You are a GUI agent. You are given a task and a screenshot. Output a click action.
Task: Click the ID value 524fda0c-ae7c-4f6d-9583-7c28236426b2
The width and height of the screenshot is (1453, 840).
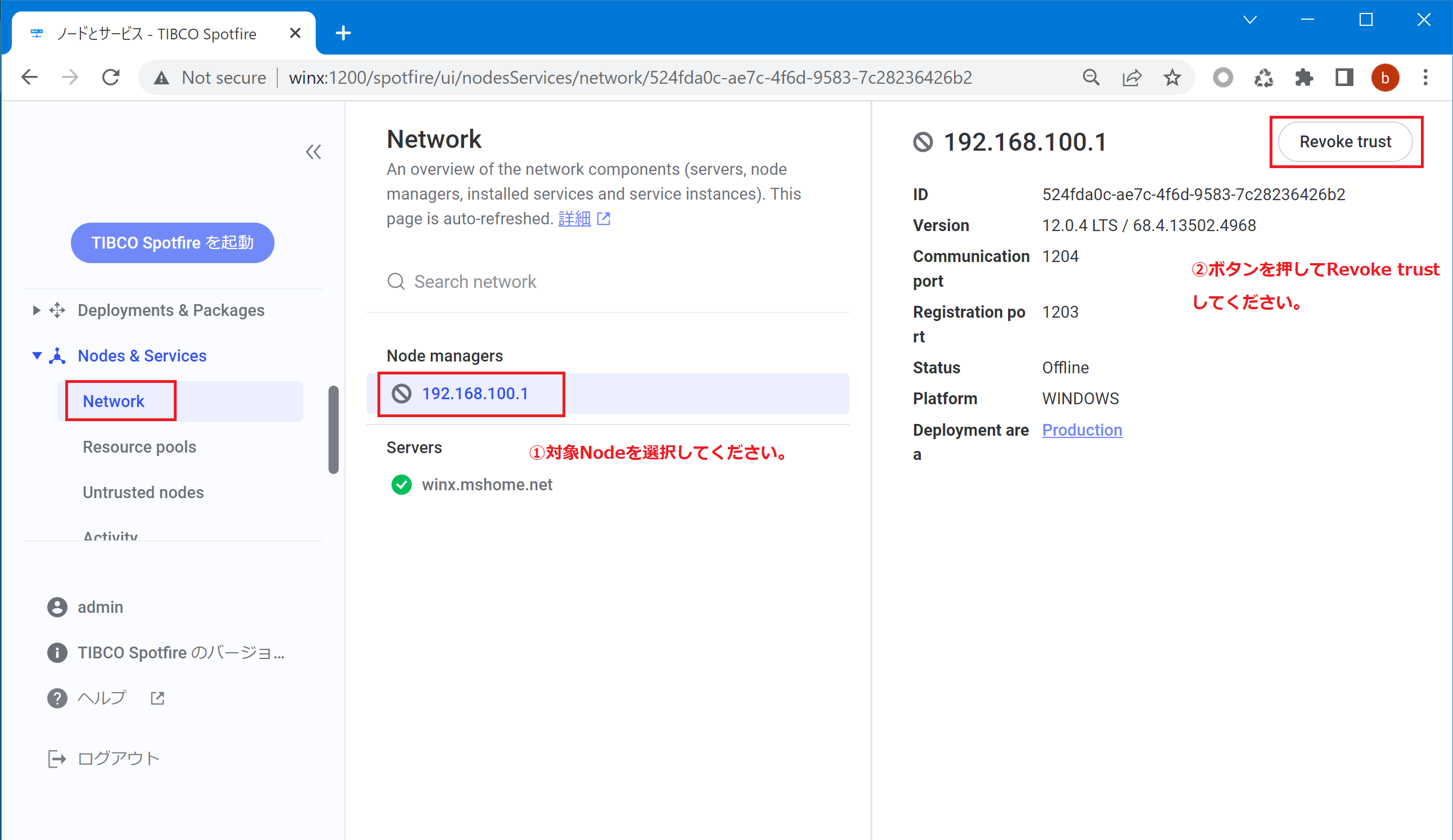(x=1193, y=194)
